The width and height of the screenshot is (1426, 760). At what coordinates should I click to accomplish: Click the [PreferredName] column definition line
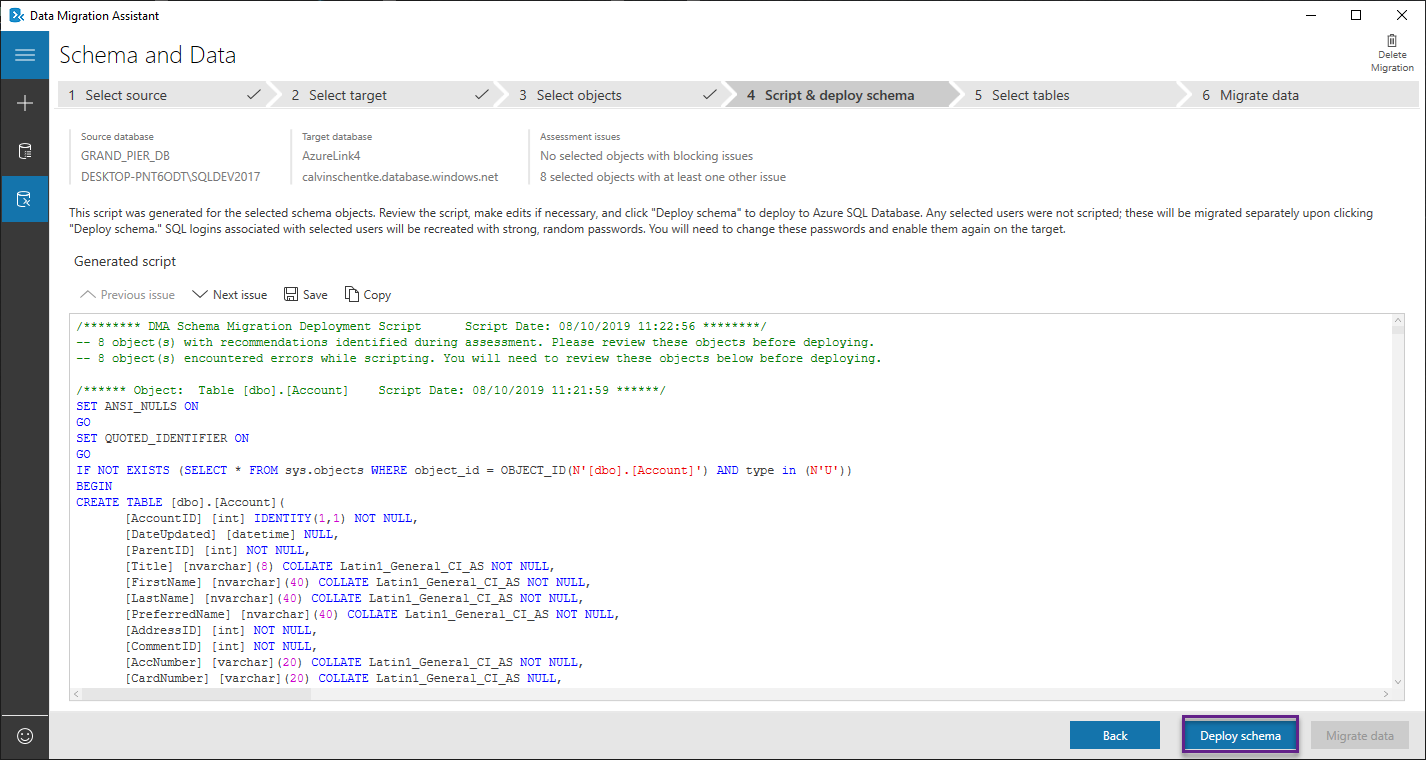(372, 614)
